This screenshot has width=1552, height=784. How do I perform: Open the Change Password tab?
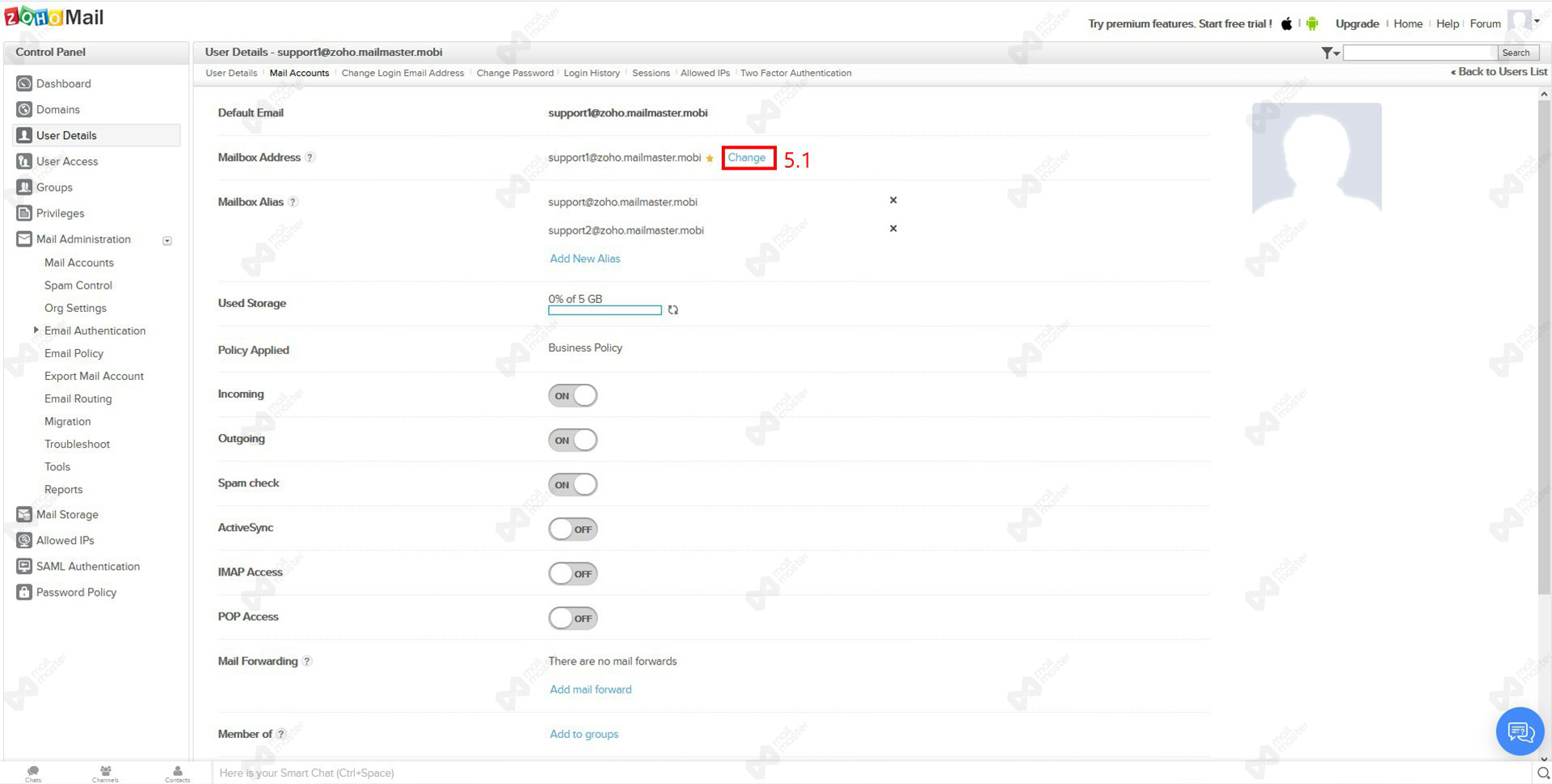coord(515,73)
